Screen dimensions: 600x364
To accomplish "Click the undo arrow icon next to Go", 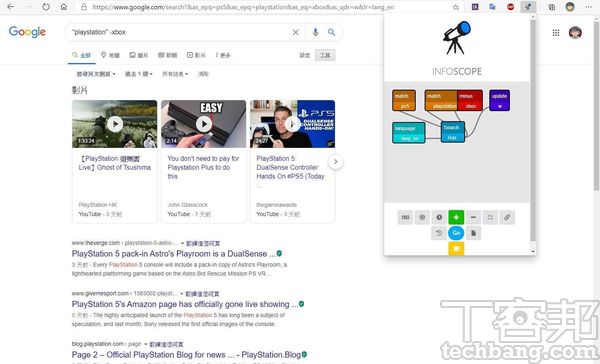I will pyautogui.click(x=439, y=233).
